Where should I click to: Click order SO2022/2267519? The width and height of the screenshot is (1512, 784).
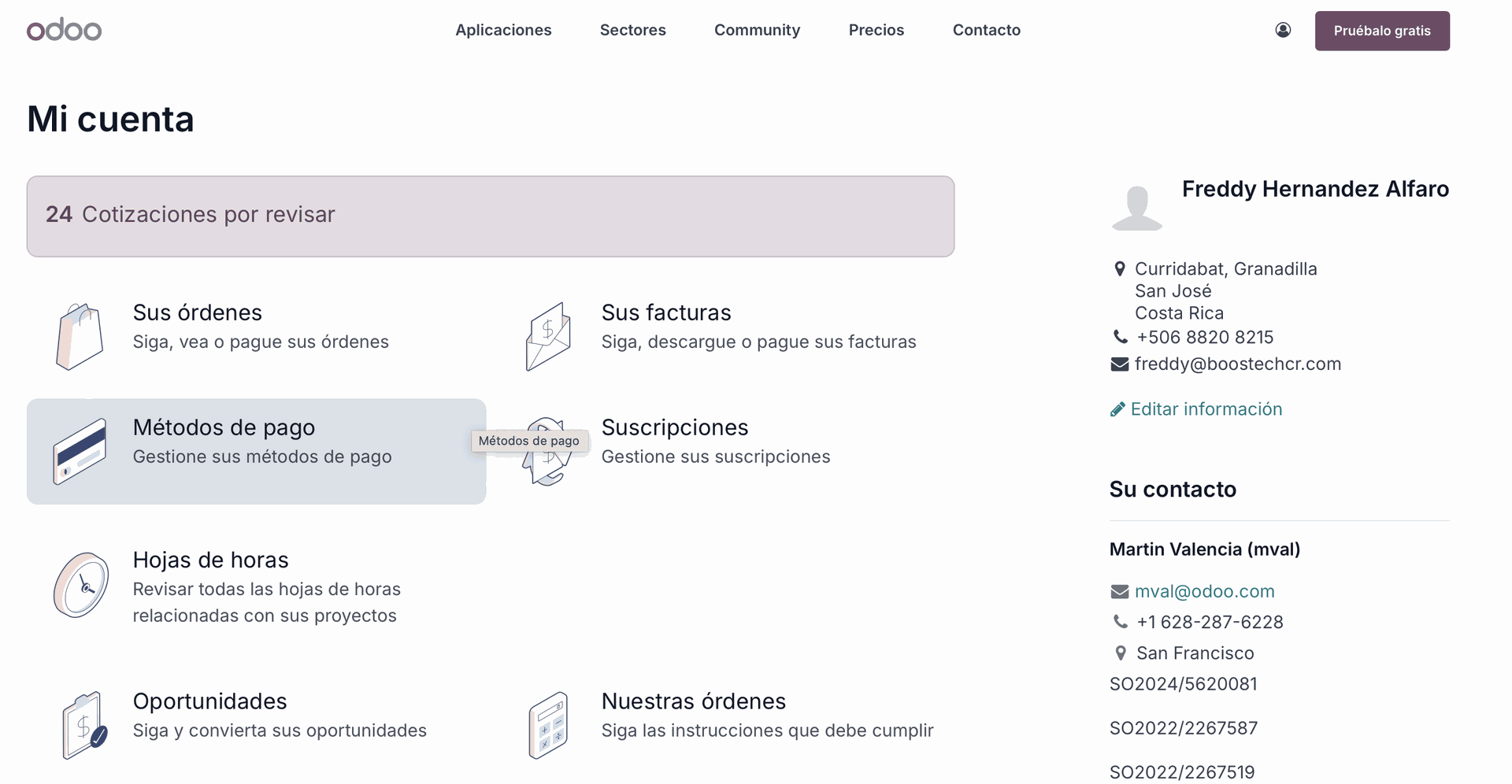(x=1182, y=772)
